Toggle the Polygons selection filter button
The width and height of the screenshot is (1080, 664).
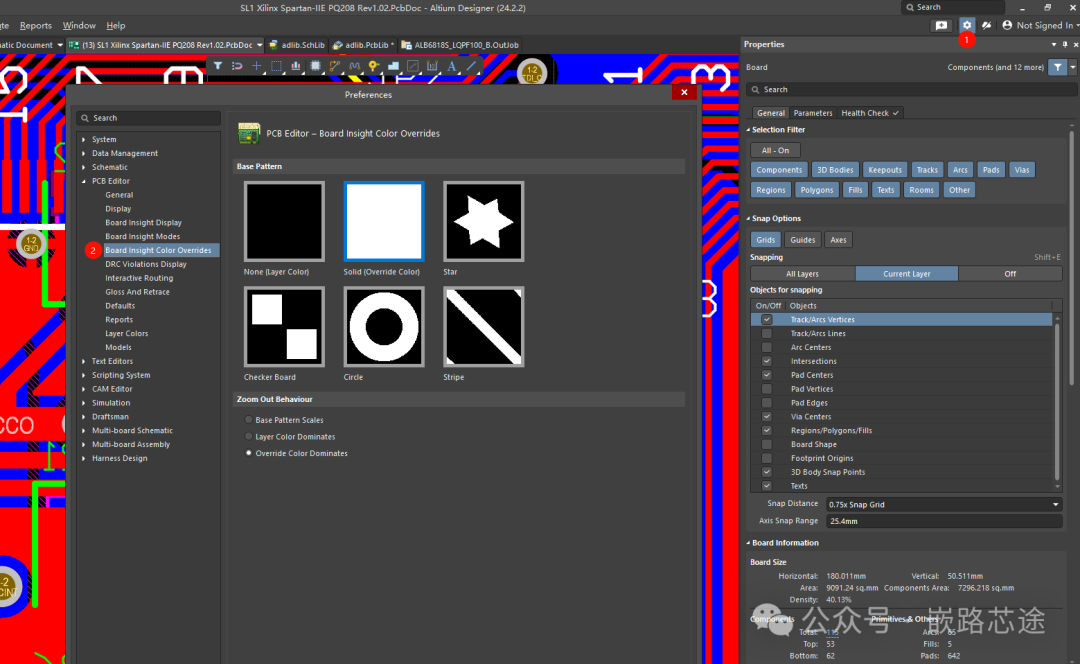(817, 190)
